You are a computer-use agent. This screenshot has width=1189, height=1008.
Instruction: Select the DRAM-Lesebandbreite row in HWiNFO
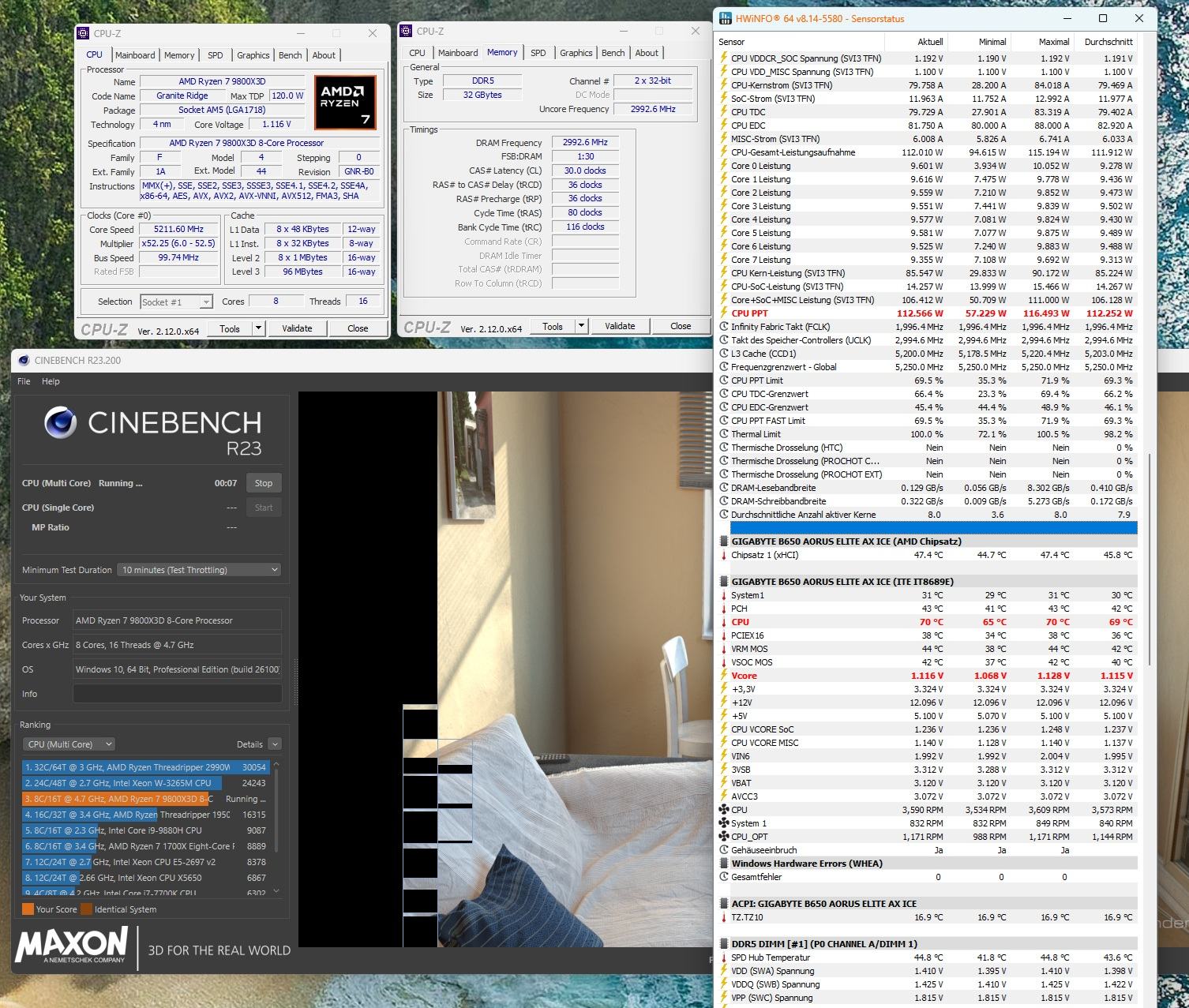[x=928, y=488]
